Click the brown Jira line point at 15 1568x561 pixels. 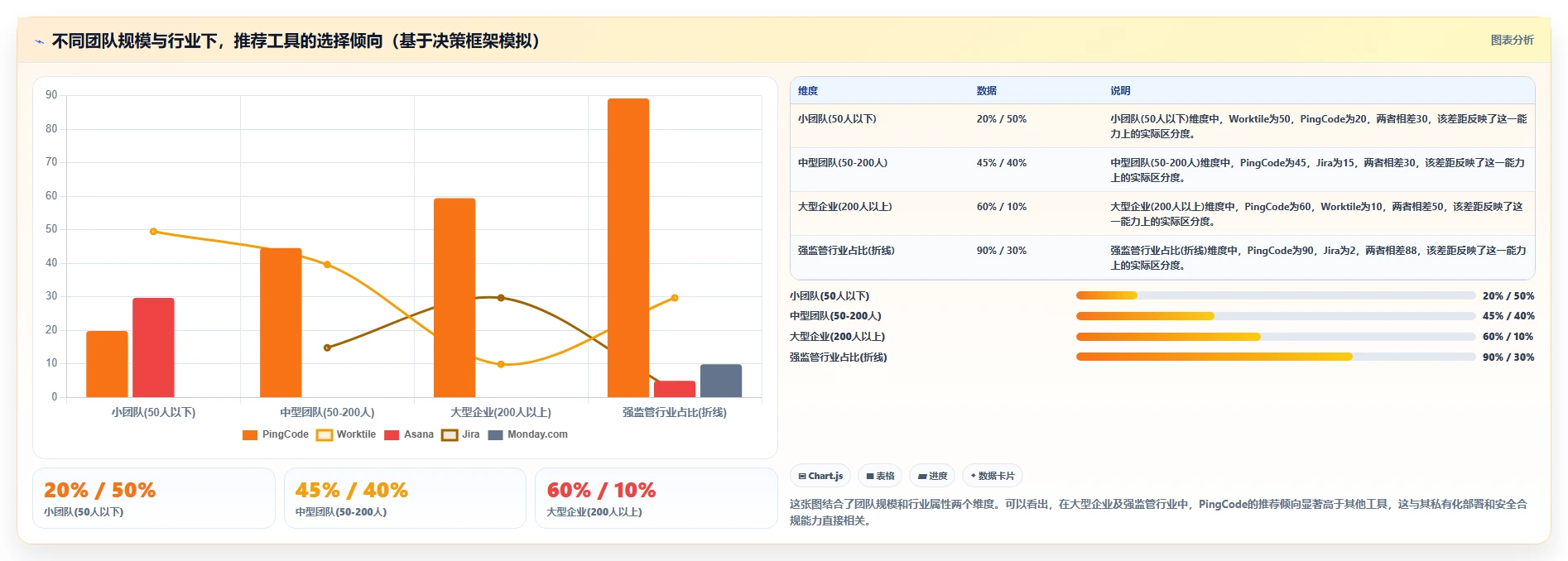(x=327, y=348)
